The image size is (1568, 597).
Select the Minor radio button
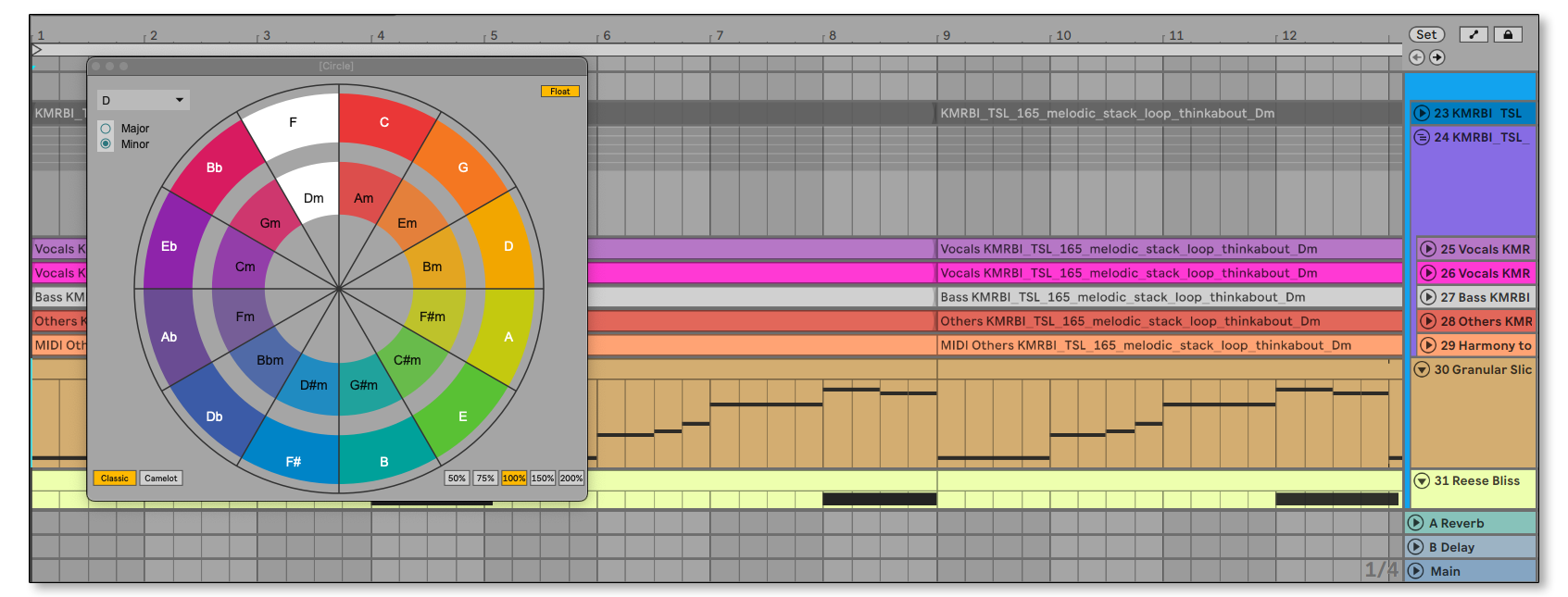(x=106, y=144)
